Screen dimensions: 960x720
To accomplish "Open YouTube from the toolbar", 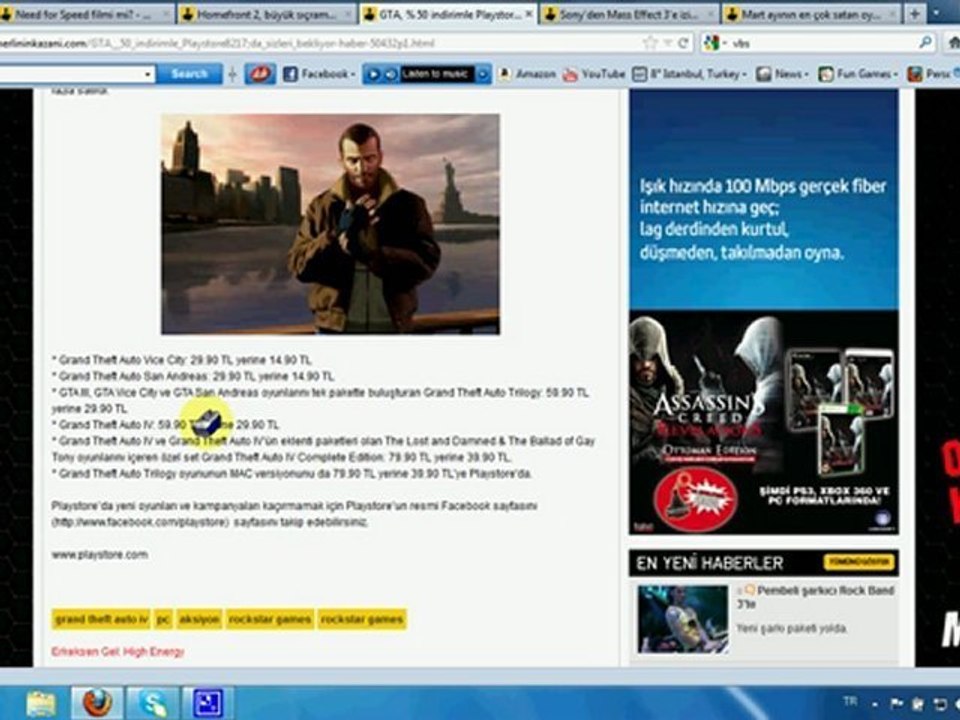I will tap(593, 74).
